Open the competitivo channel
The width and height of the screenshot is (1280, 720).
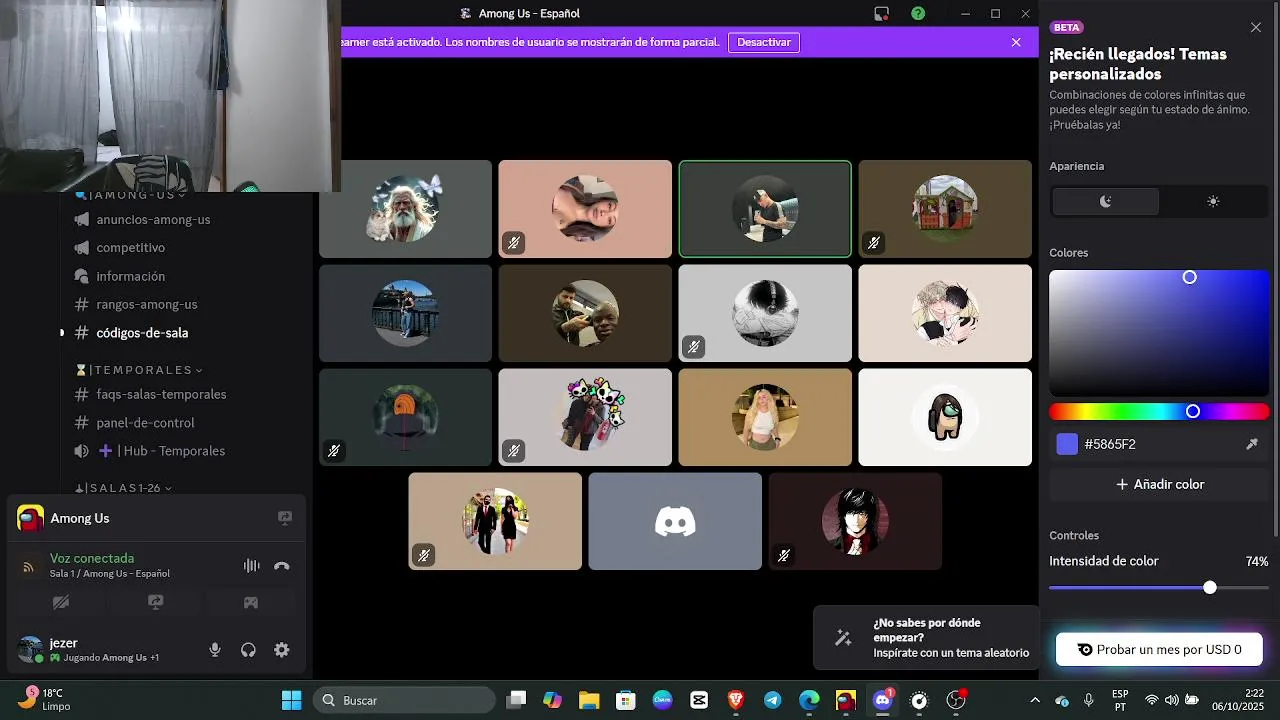point(130,247)
